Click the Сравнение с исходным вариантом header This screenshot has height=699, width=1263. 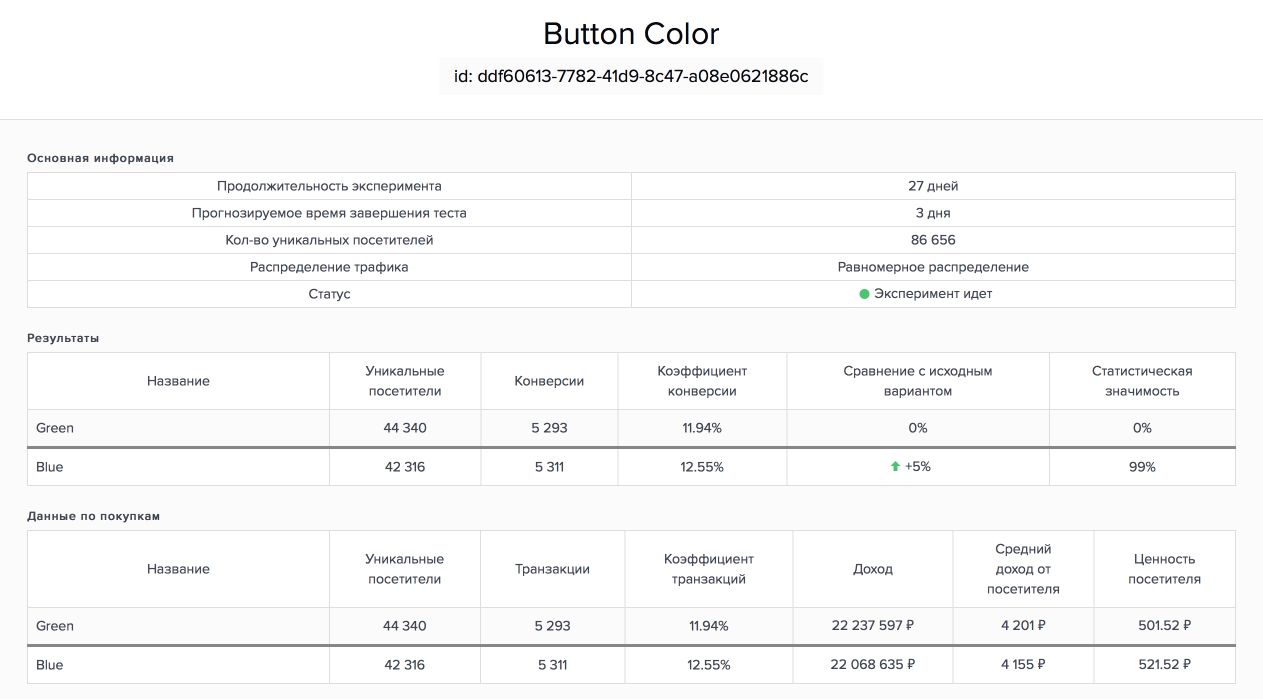point(918,381)
